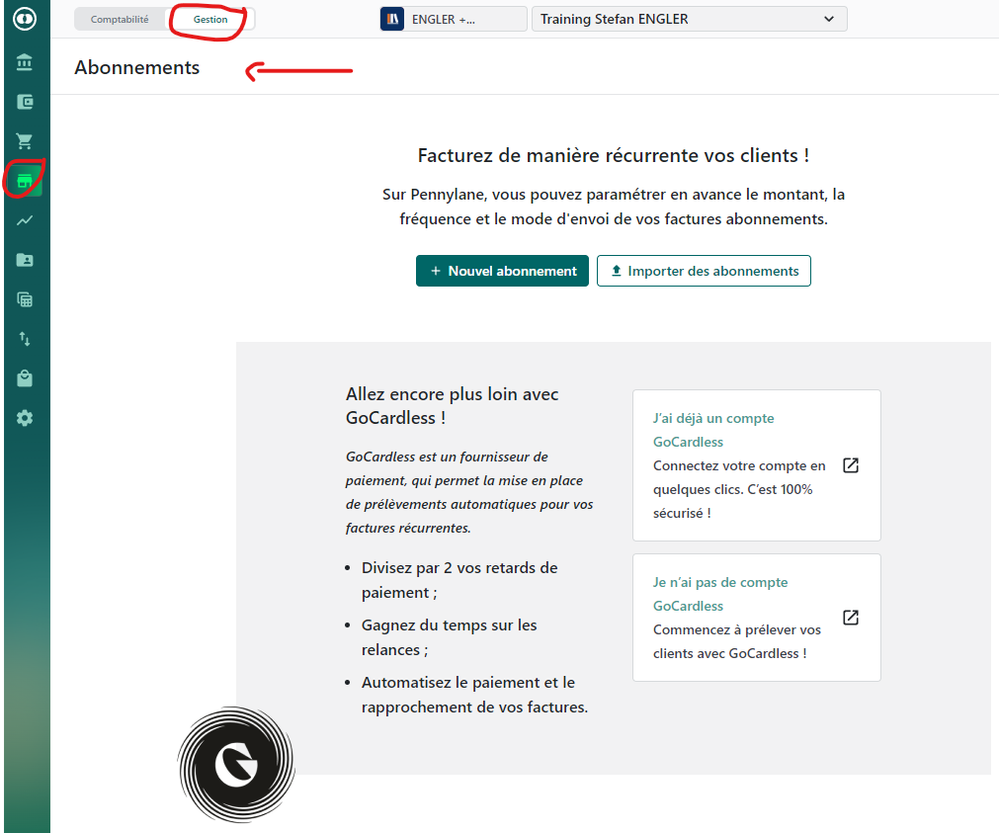Viewport: 999px width, 833px height.
Task: Click the Nouvel abonnement button
Action: click(x=502, y=271)
